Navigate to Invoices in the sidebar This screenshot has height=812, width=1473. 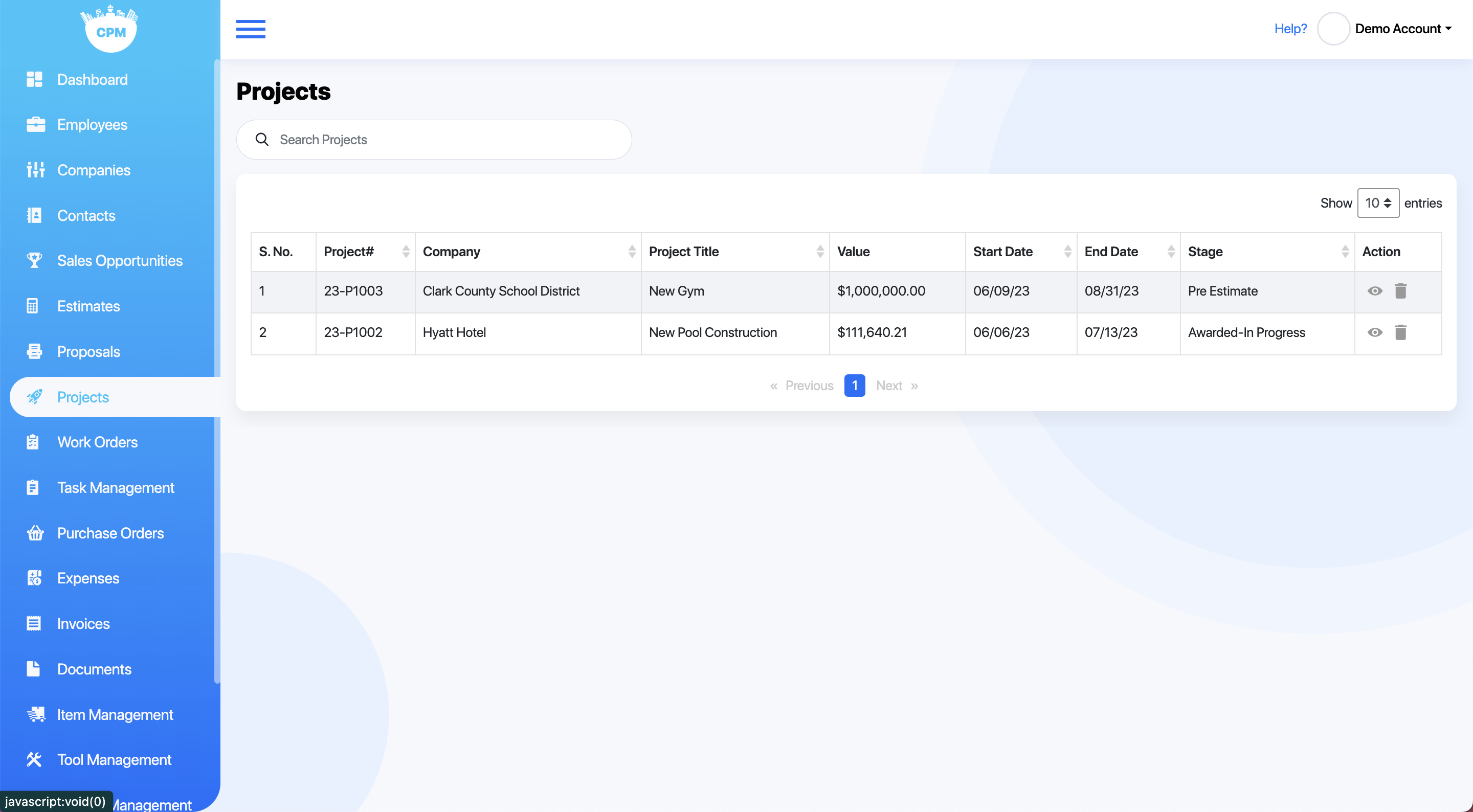[x=83, y=623]
